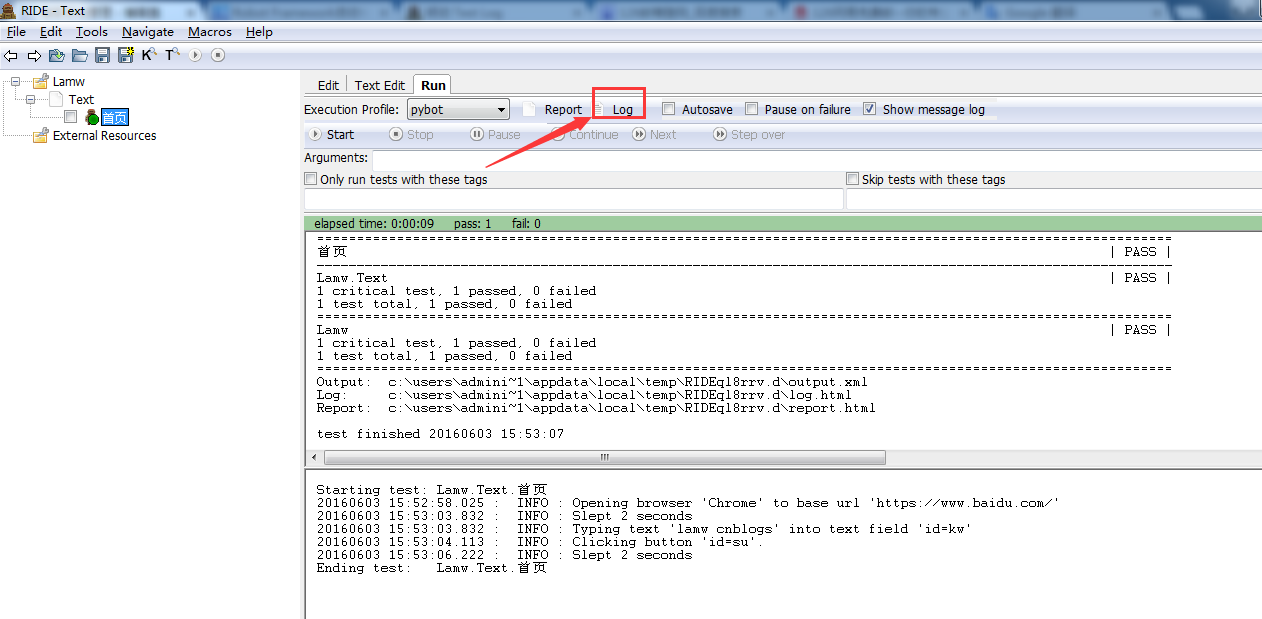The width and height of the screenshot is (1262, 619).
Task: Select the Lamw tree item label
Action: pyautogui.click(x=69, y=82)
